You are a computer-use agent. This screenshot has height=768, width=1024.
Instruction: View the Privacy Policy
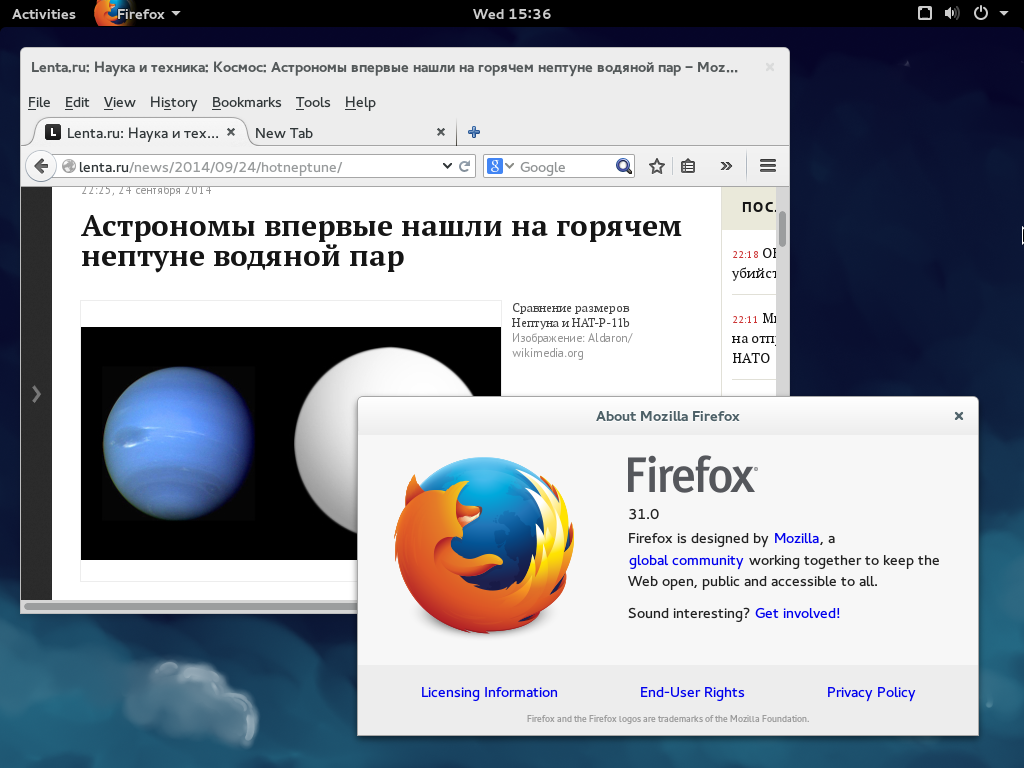(870, 692)
